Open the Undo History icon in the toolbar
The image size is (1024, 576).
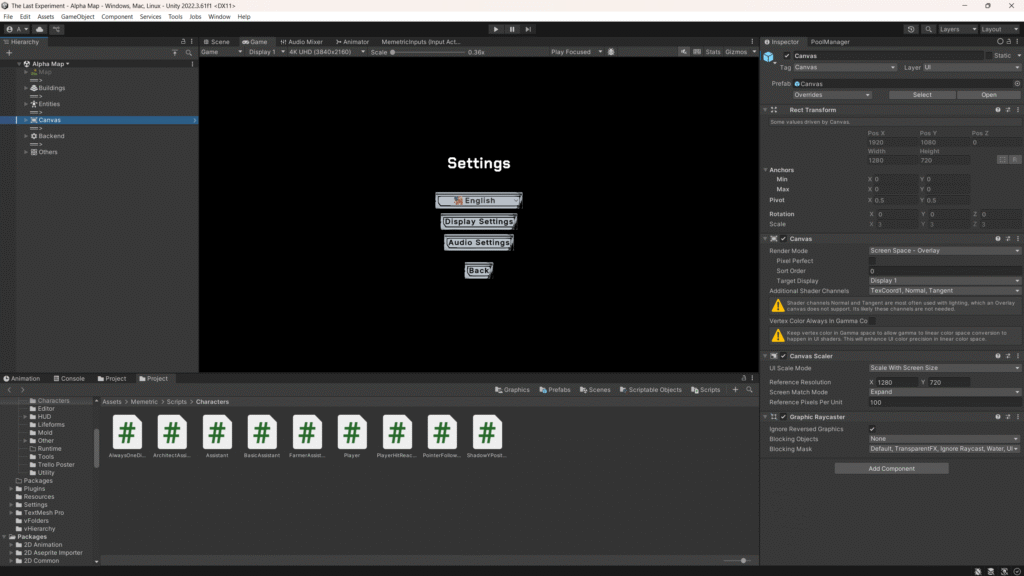coord(911,29)
